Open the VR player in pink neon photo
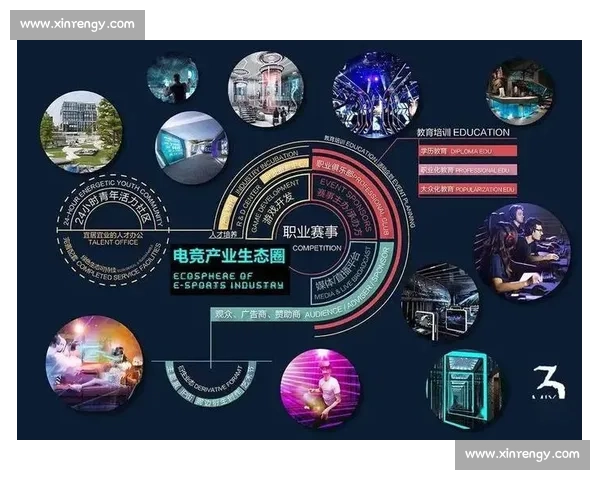 click(x=320, y=389)
